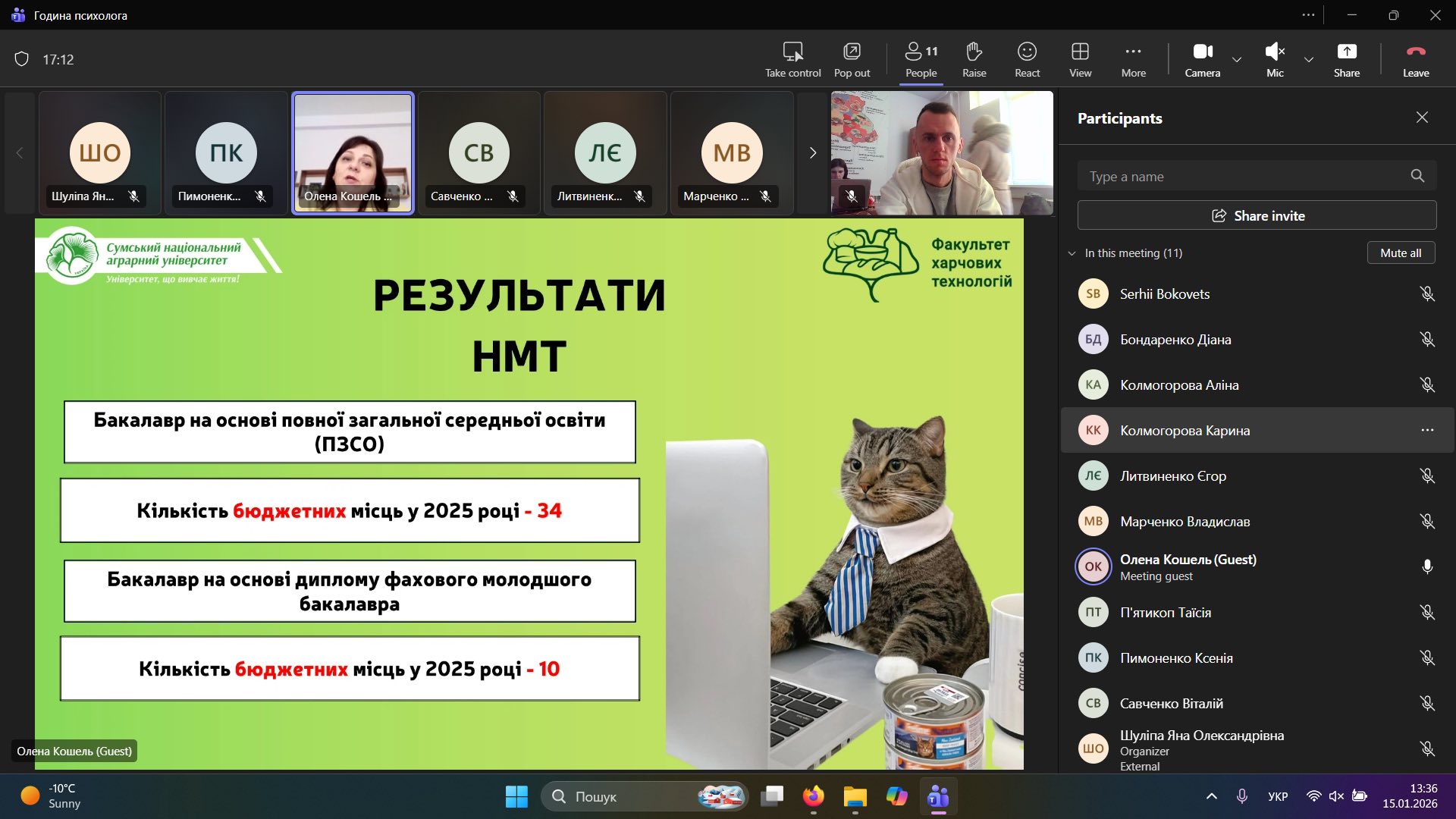Open the Mic options dropdown arrow
The height and width of the screenshot is (819, 1456).
[1309, 59]
